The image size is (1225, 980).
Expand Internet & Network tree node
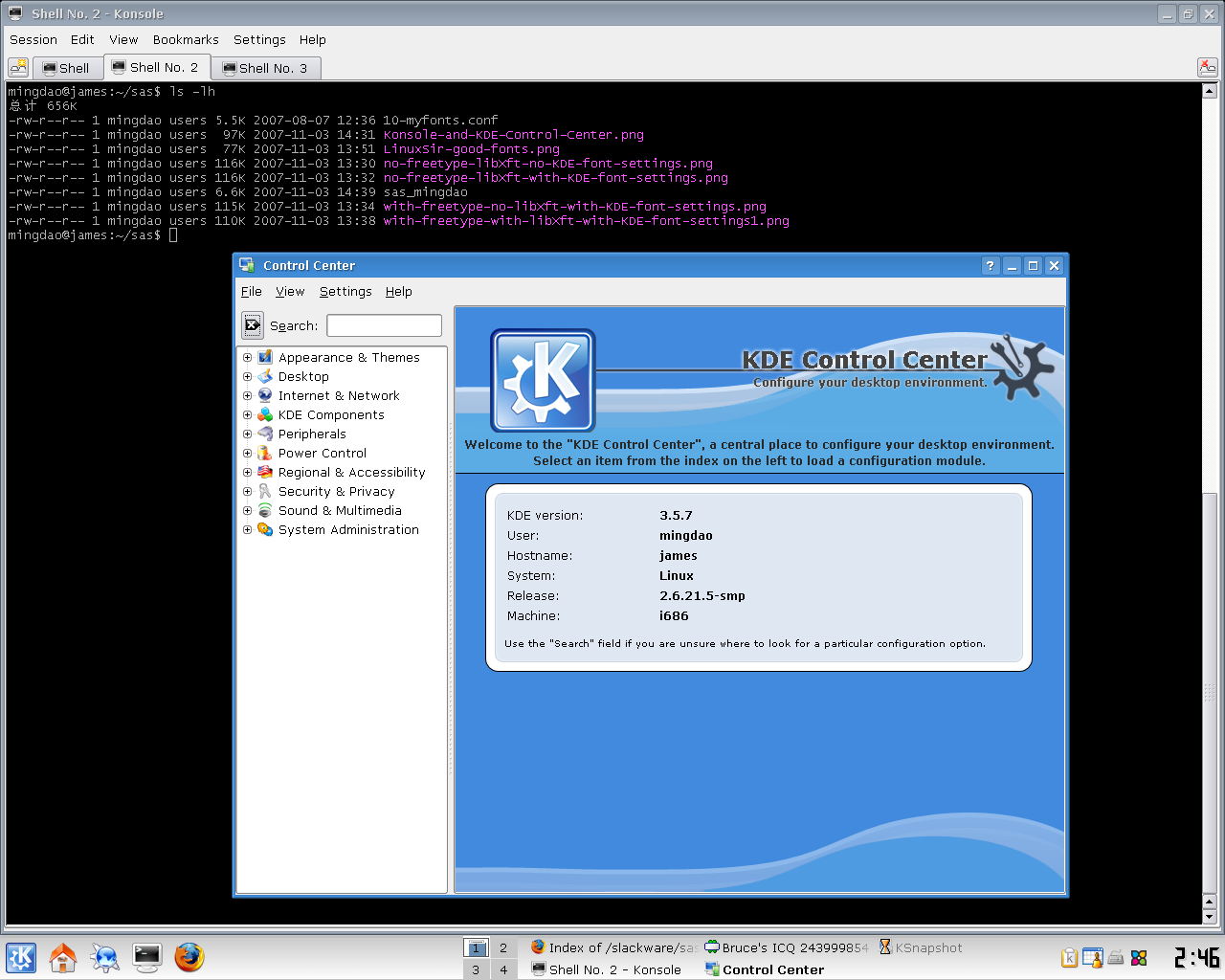[x=247, y=395]
